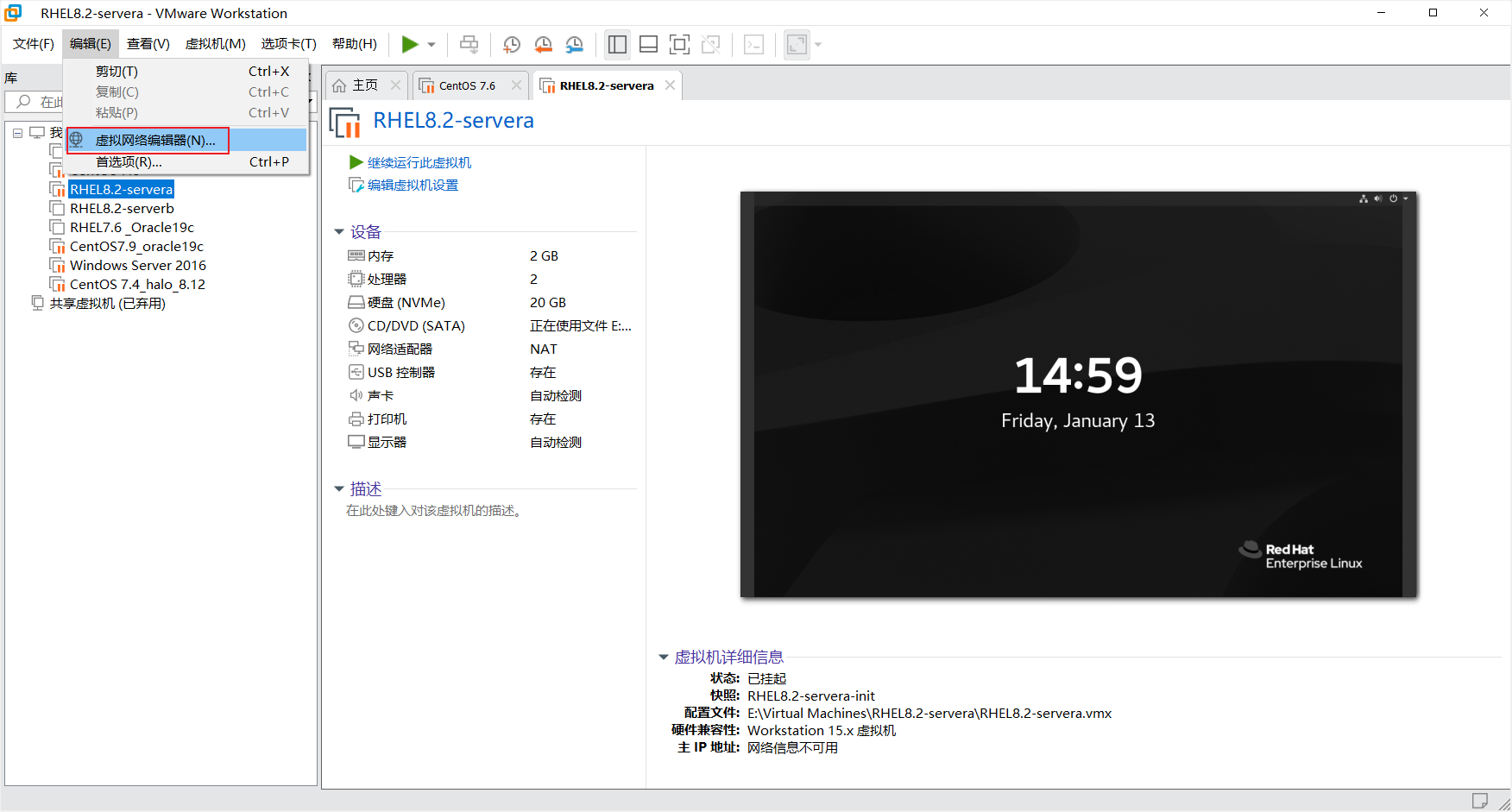Screen dimensions: 1512x812
Task: Select 虚拟网络编辑器(N)... menu entry
Action: (x=187, y=140)
